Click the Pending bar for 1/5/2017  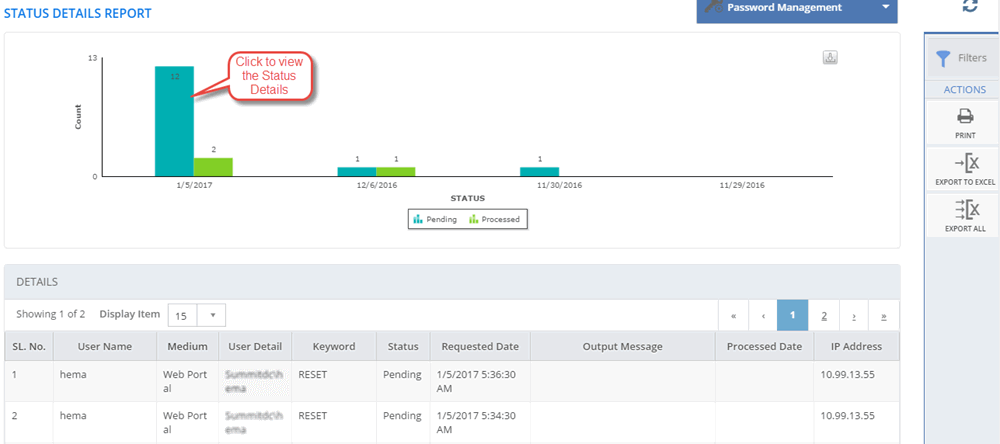(174, 121)
